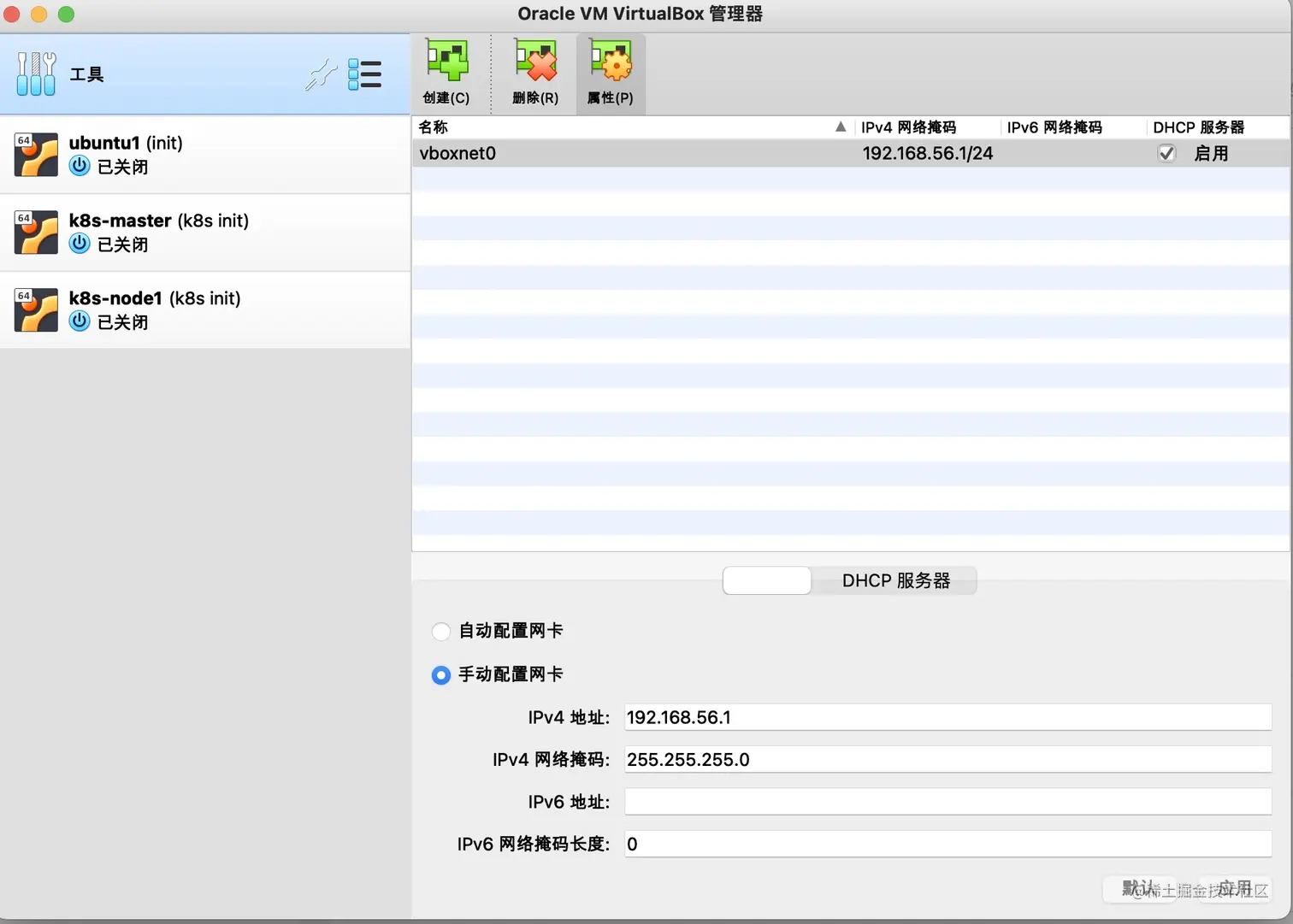Select the Tools (工具) entry icon
The width and height of the screenshot is (1293, 924).
click(36, 74)
